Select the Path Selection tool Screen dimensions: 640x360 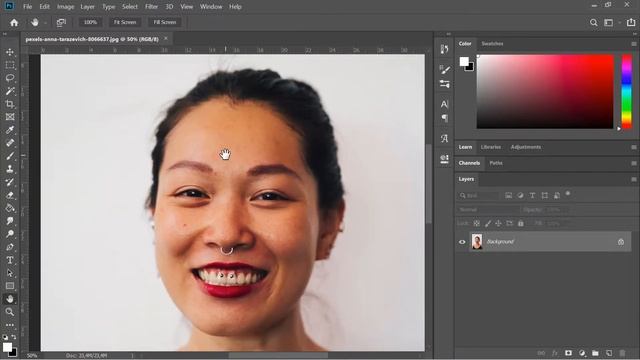pyautogui.click(x=10, y=273)
